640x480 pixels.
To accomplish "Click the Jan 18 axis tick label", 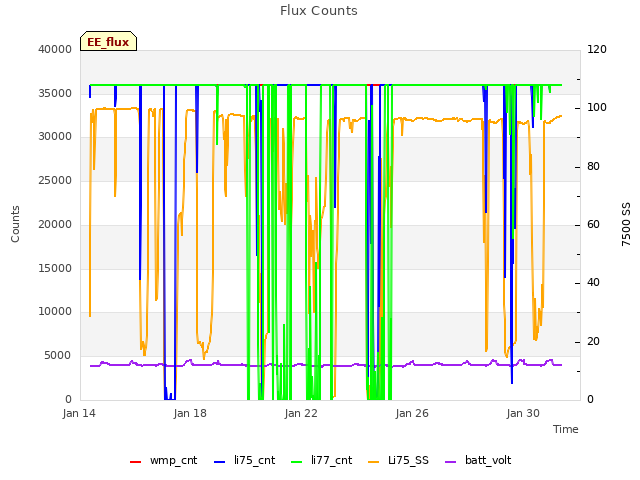I will [190, 413].
